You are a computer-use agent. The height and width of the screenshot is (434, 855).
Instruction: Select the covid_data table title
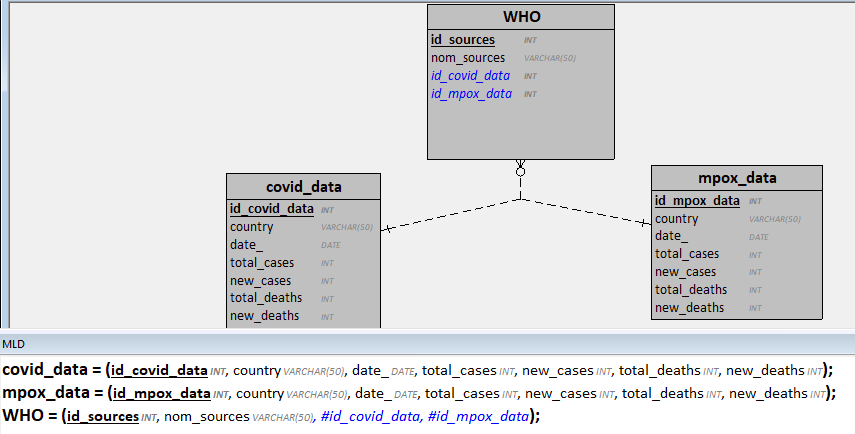303,186
